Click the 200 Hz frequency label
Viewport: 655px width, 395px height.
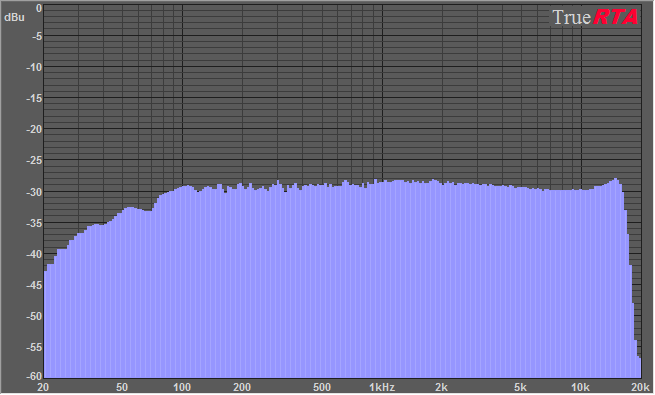click(242, 387)
